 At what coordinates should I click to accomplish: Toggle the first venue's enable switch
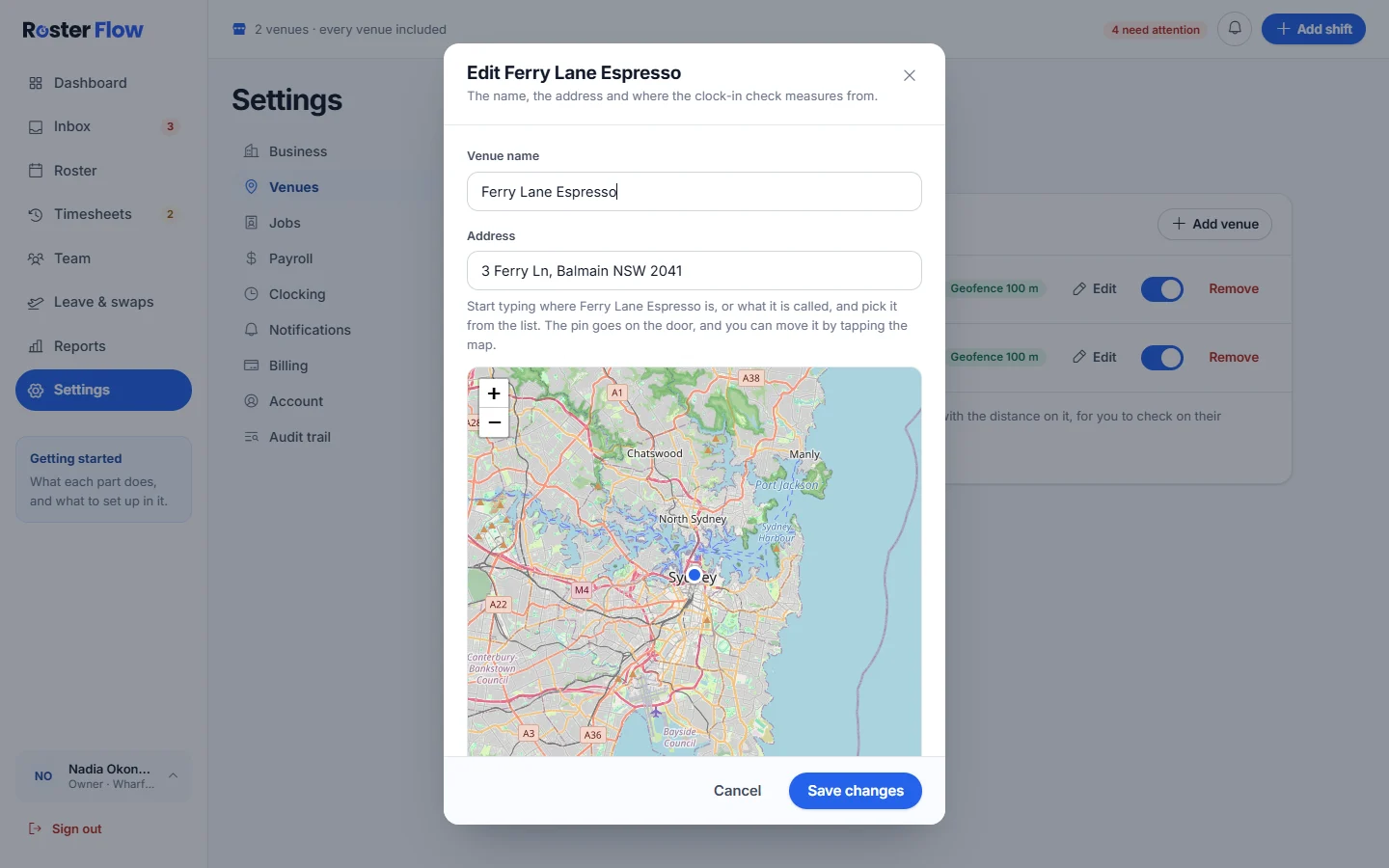(1162, 289)
